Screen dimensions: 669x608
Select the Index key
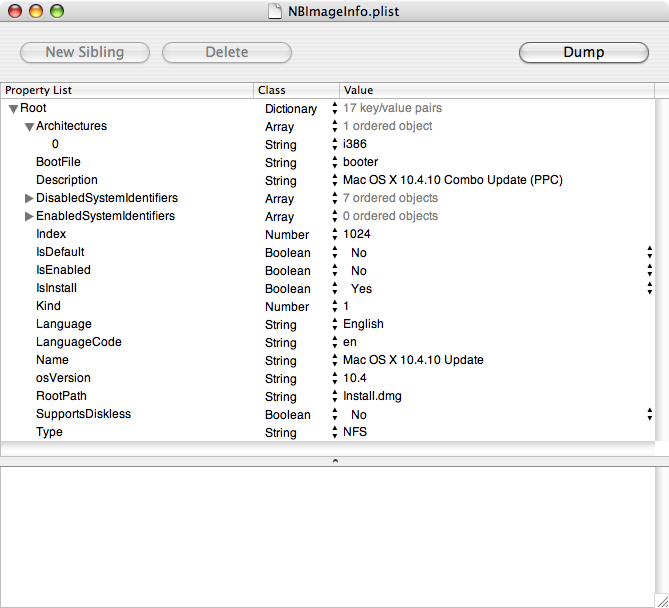(x=51, y=234)
